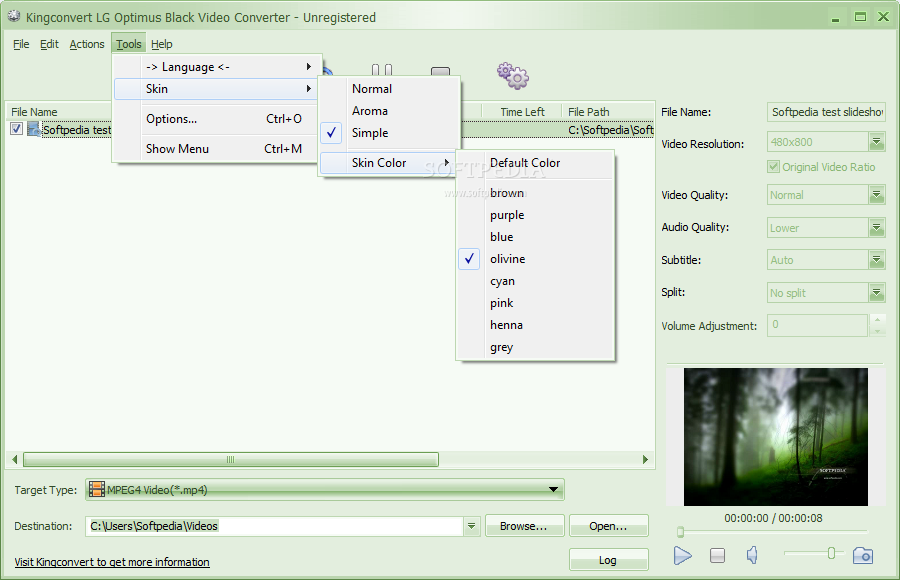Open the Actions menu
Image resolution: width=900 pixels, height=580 pixels.
[x=87, y=44]
